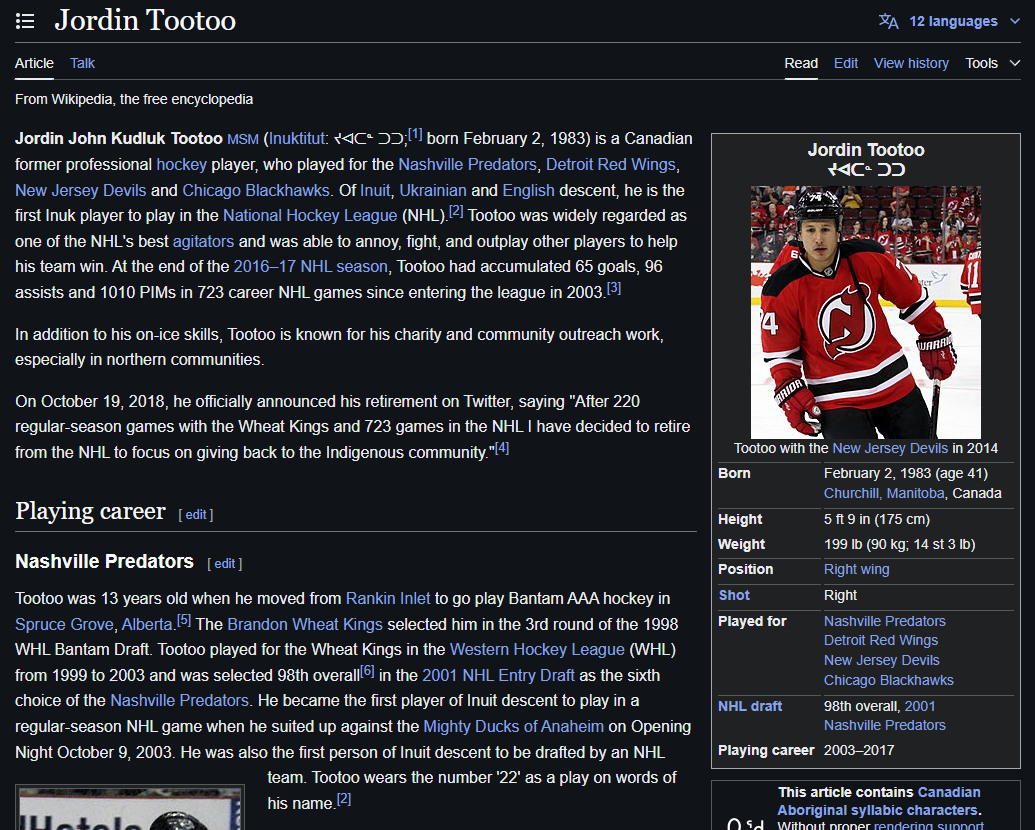Follow the Rankin Inlet link
This screenshot has width=1035, height=830.
click(388, 598)
